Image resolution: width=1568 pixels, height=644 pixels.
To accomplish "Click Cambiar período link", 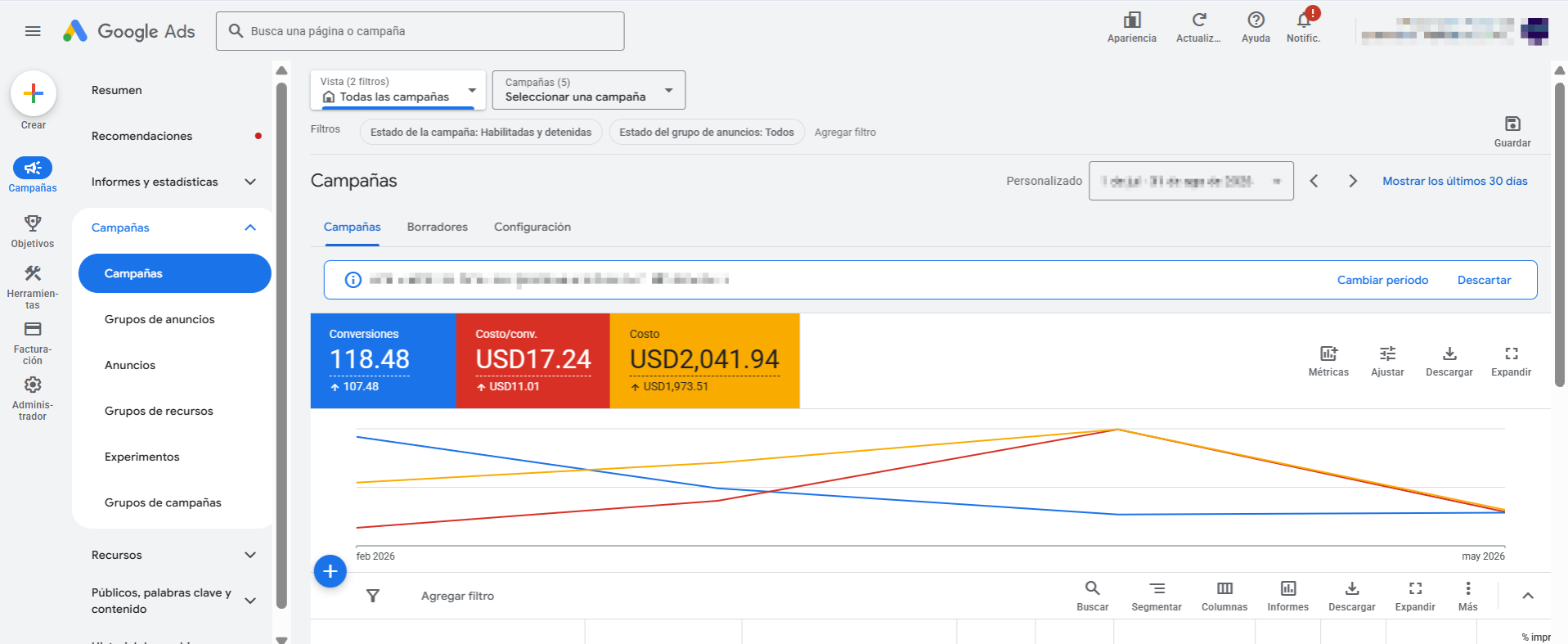I will (x=1382, y=280).
